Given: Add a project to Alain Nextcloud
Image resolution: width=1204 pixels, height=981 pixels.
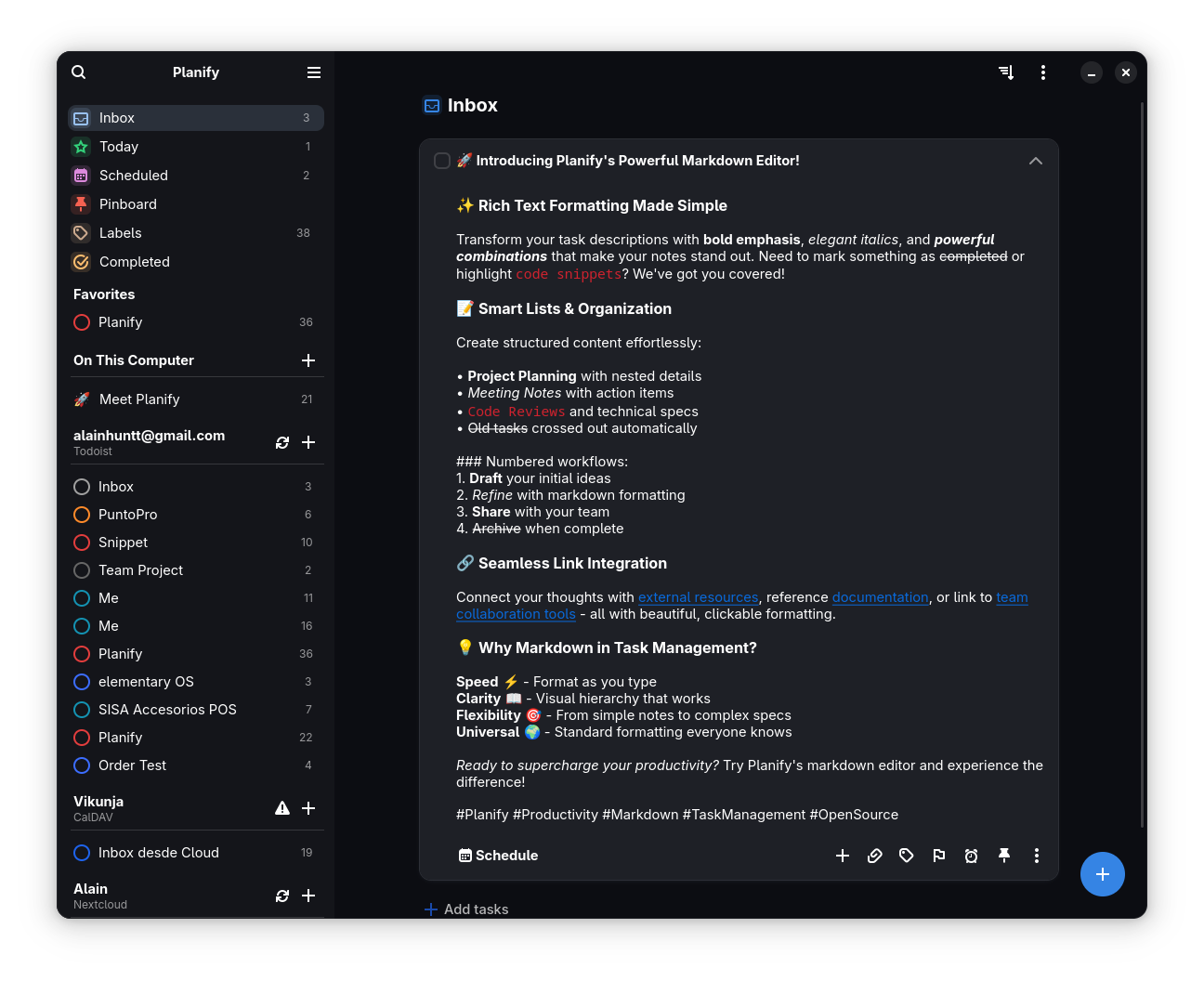Looking at the screenshot, I should pos(308,896).
